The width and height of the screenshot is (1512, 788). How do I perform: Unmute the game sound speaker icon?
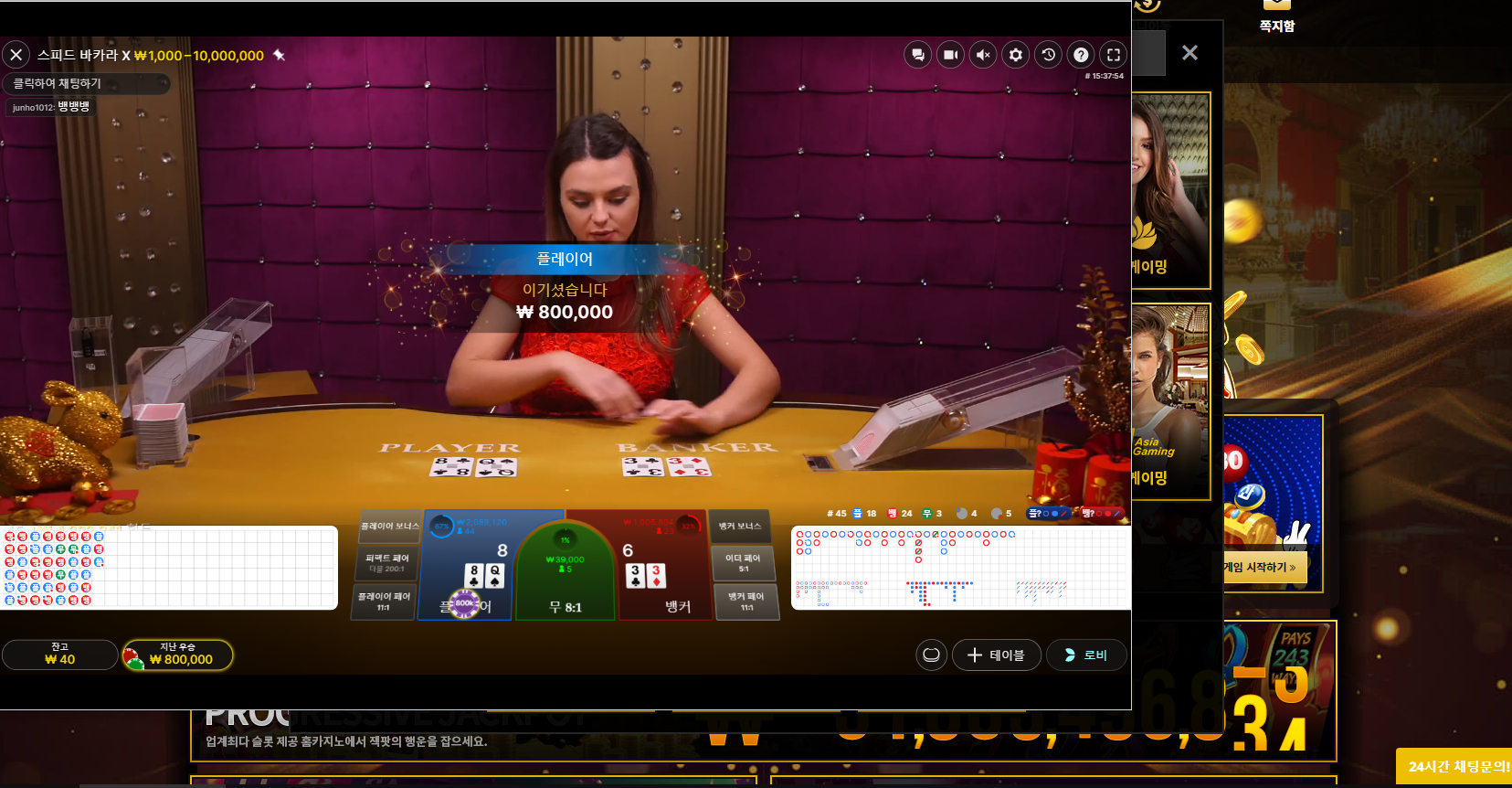(983, 55)
